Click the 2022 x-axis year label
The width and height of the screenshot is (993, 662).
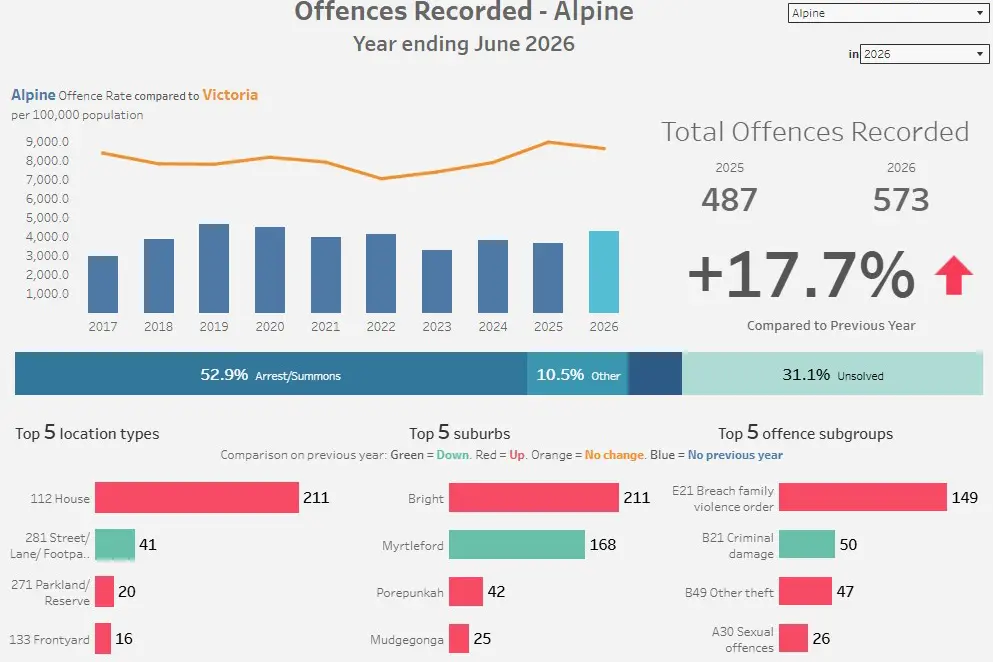pyautogui.click(x=381, y=326)
